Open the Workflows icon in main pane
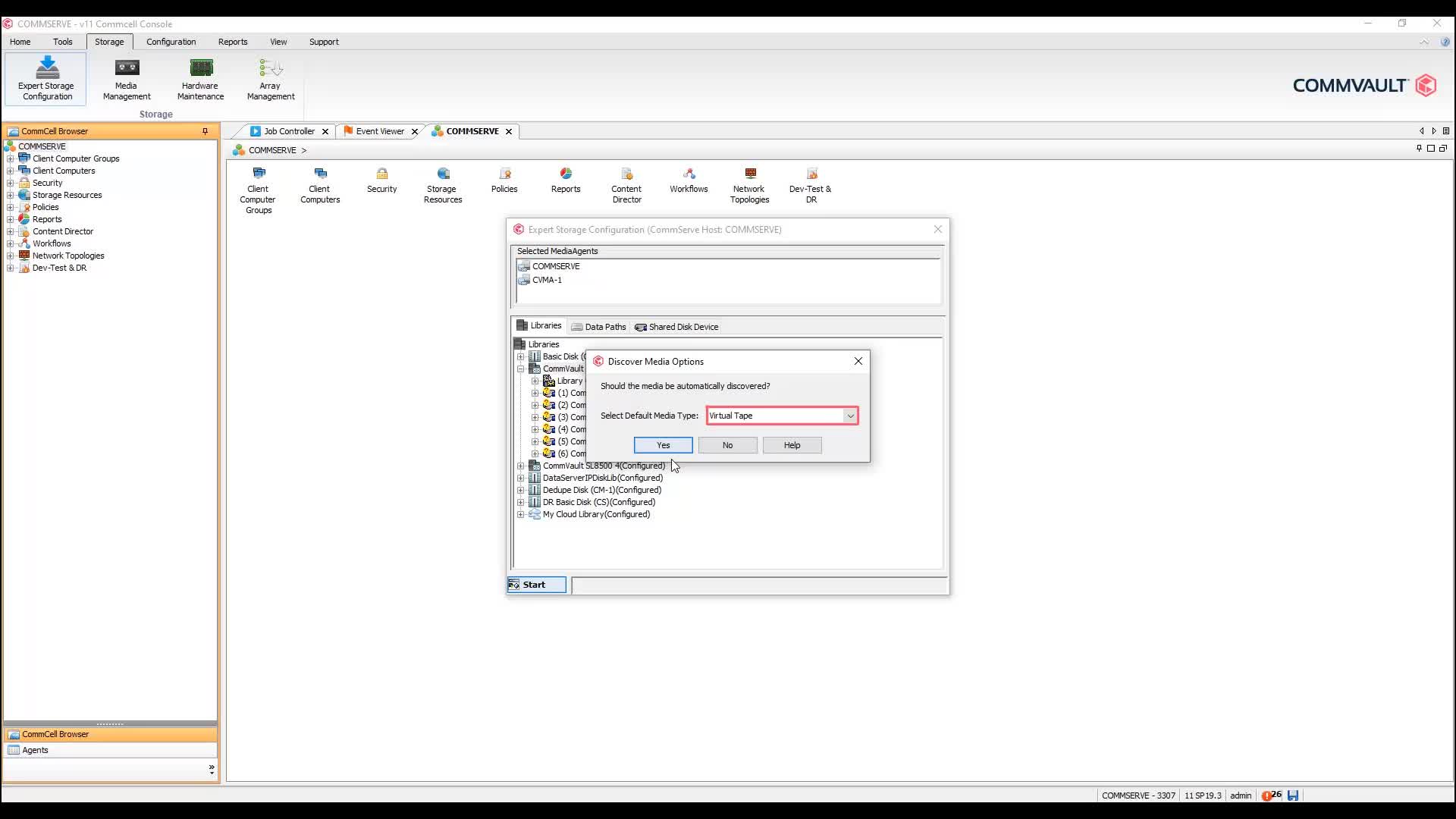This screenshot has height=819, width=1456. (x=689, y=180)
